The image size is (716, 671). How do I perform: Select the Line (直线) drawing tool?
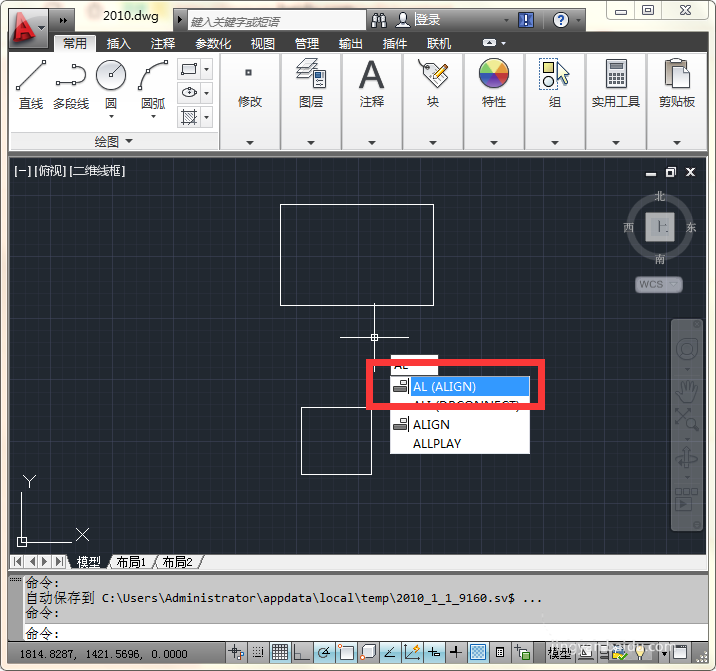point(31,85)
